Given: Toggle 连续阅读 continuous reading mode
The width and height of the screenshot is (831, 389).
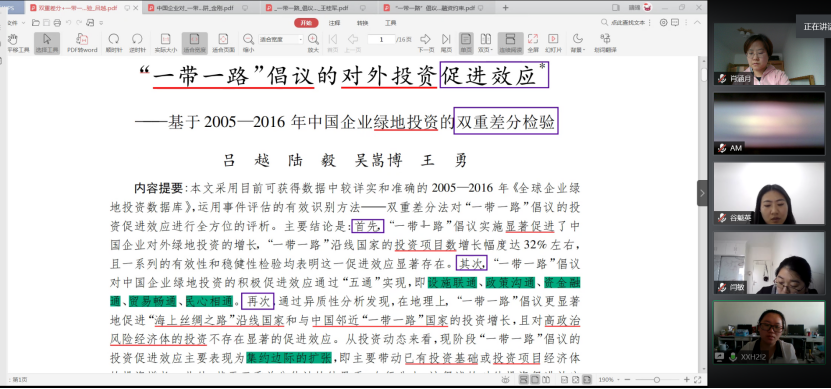Looking at the screenshot, I should (x=510, y=42).
